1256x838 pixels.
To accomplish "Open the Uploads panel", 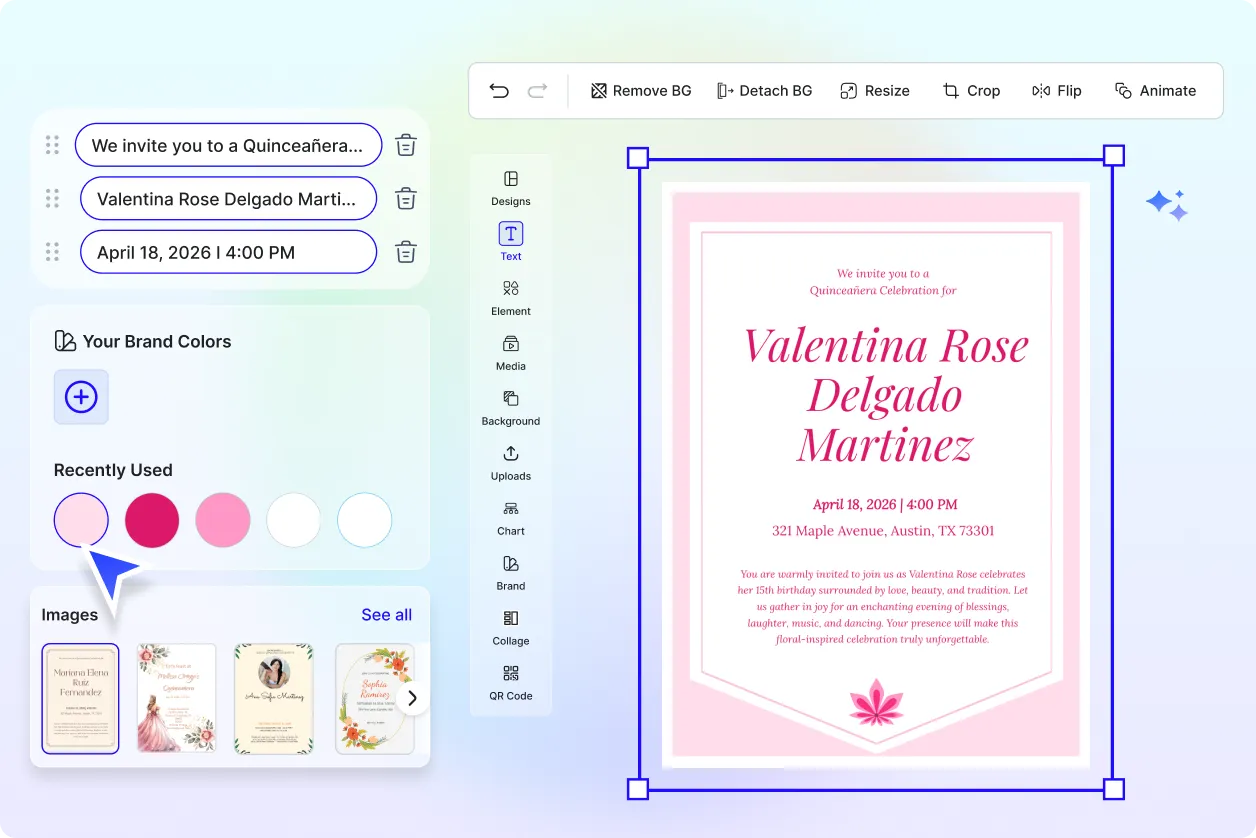I will click(510, 463).
